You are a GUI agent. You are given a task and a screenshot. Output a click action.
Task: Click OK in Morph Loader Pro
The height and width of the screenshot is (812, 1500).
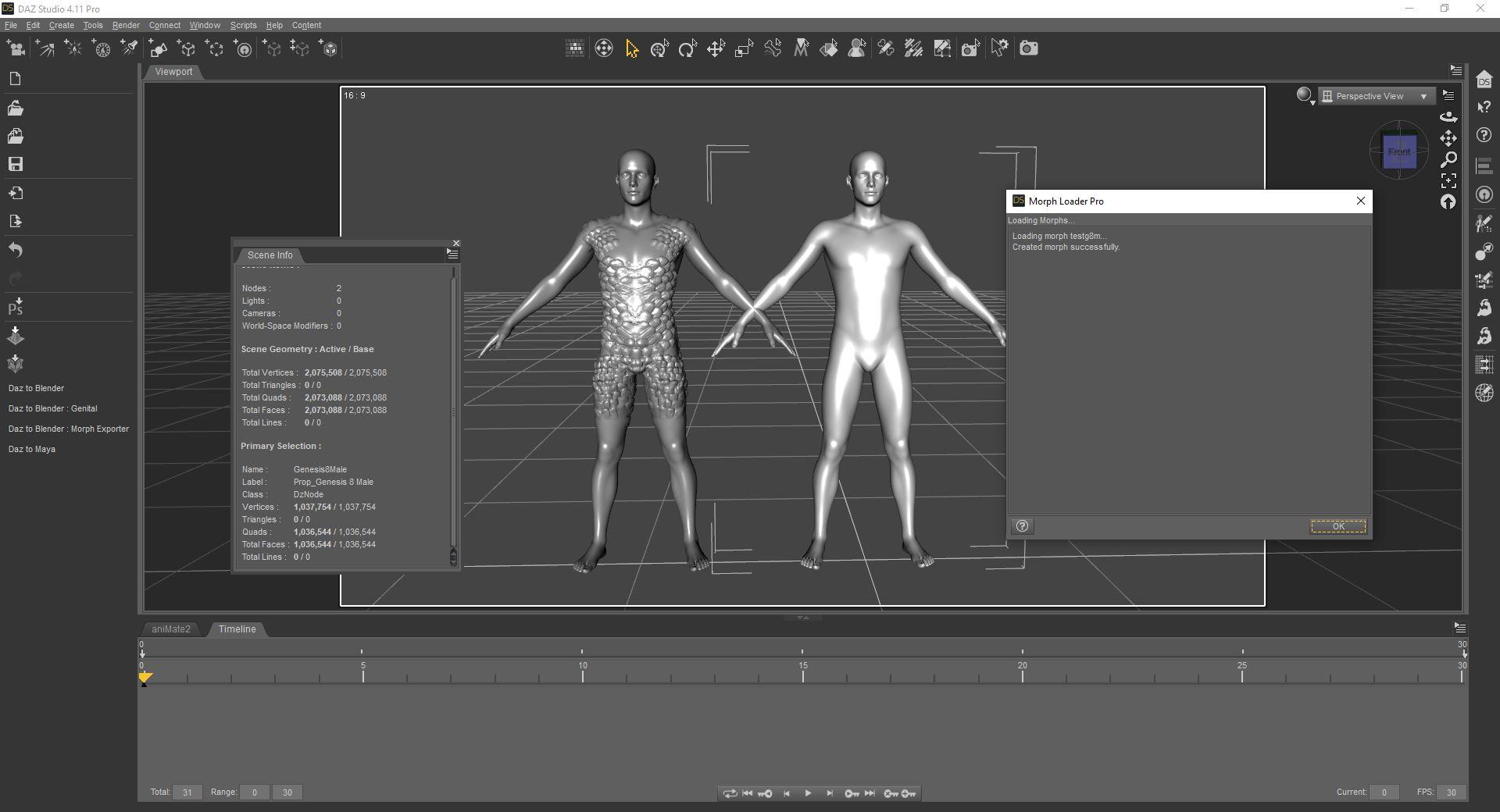pyautogui.click(x=1338, y=526)
